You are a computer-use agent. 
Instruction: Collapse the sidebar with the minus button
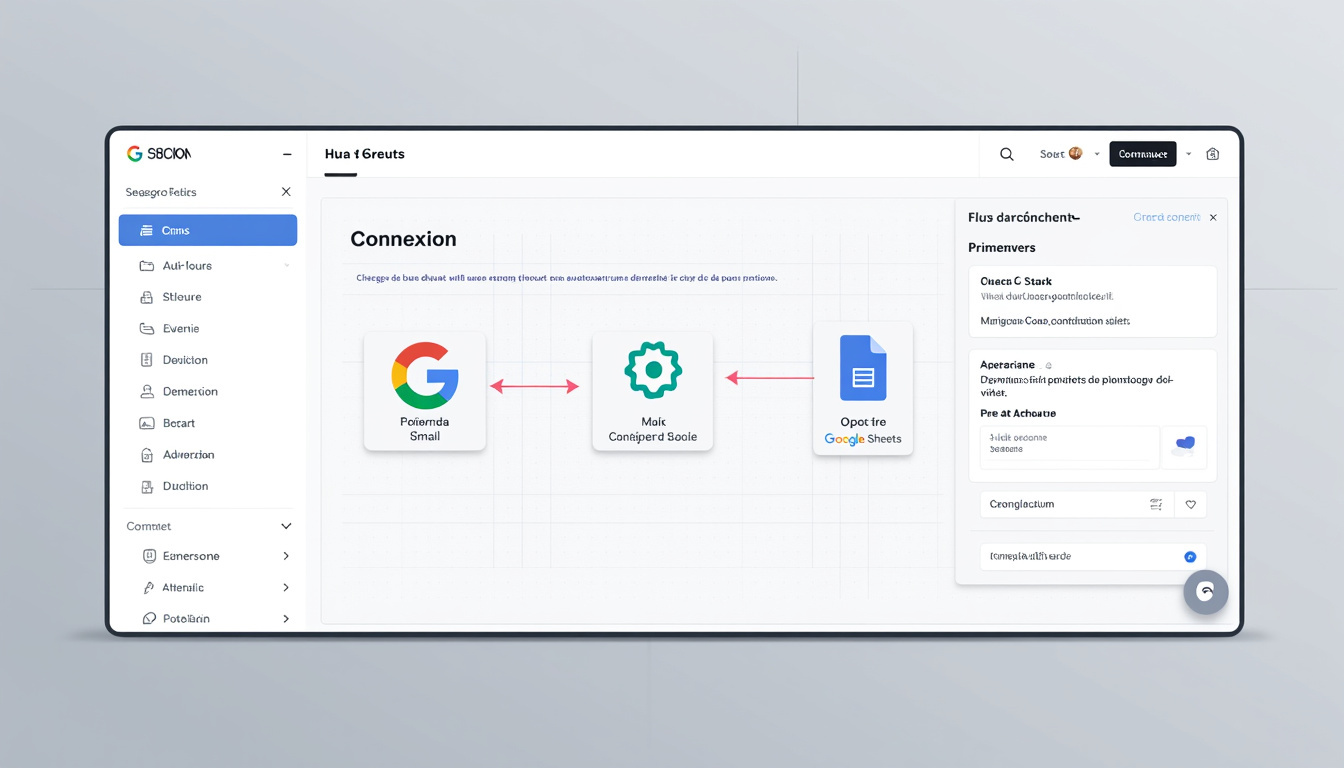287,155
